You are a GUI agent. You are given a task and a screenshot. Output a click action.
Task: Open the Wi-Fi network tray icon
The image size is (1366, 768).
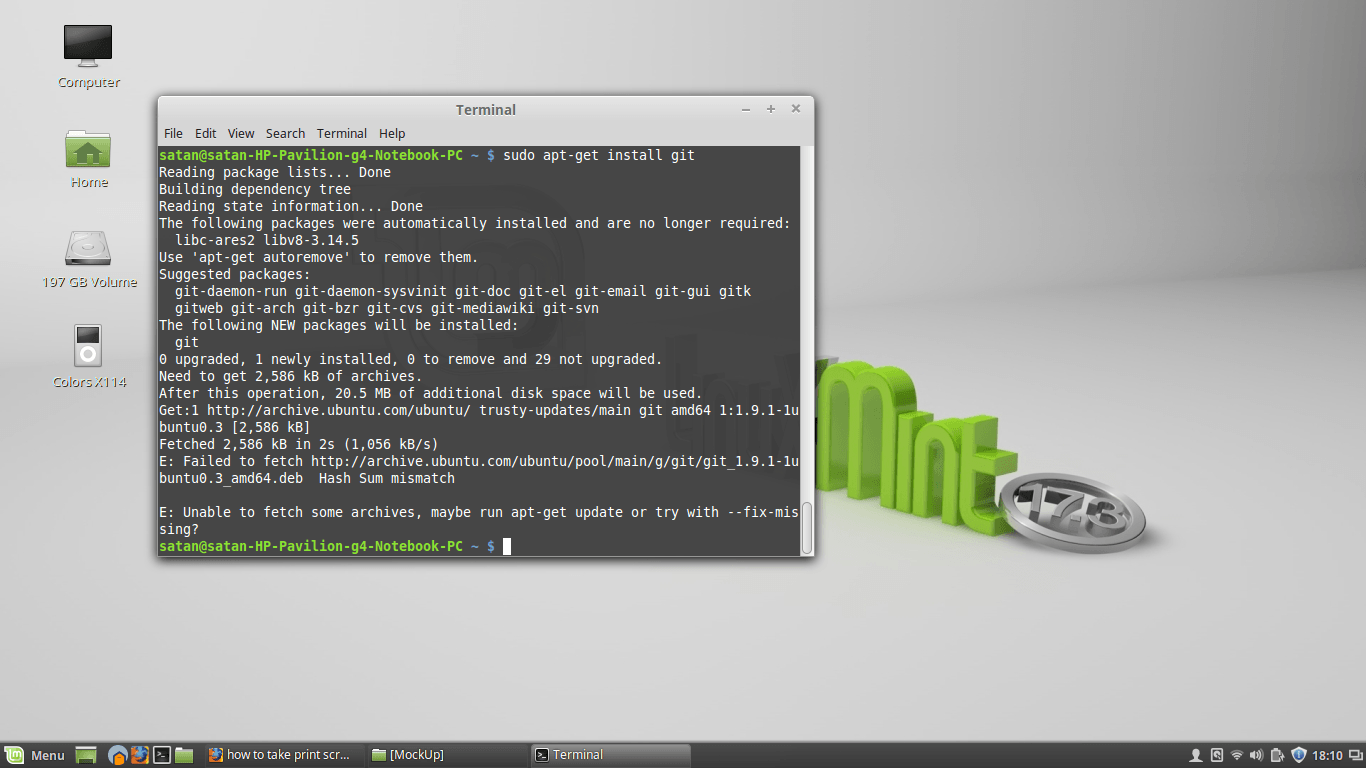[1237, 755]
